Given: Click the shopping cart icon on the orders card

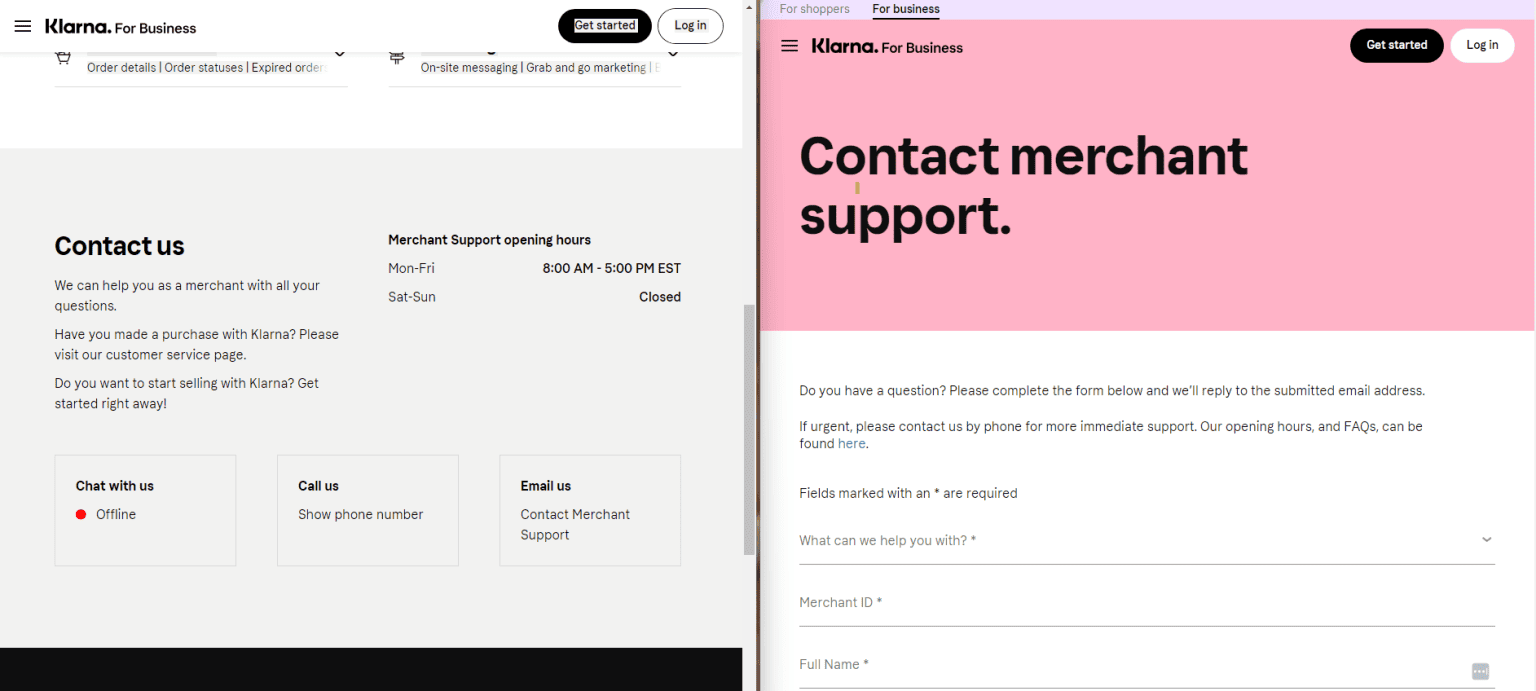Looking at the screenshot, I should tap(62, 56).
